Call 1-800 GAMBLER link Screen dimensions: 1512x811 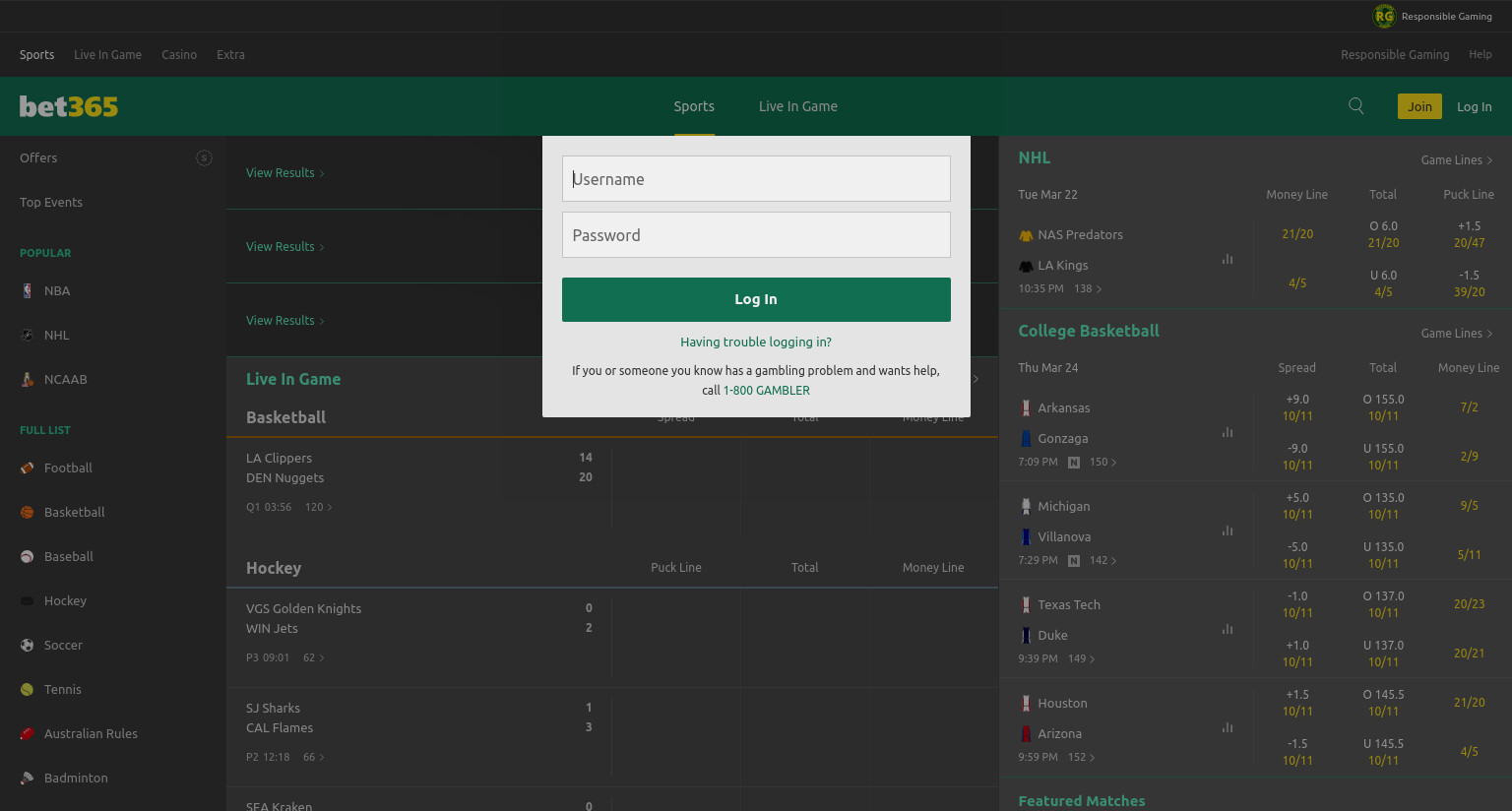767,390
